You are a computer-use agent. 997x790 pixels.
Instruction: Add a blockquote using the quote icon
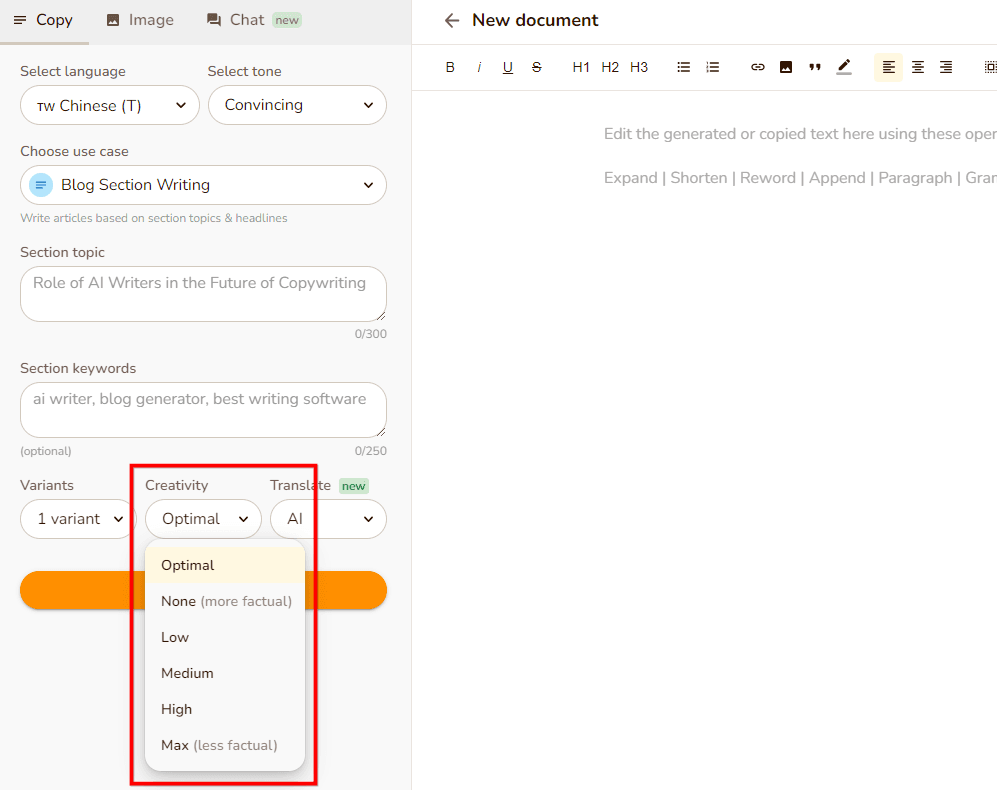(815, 67)
